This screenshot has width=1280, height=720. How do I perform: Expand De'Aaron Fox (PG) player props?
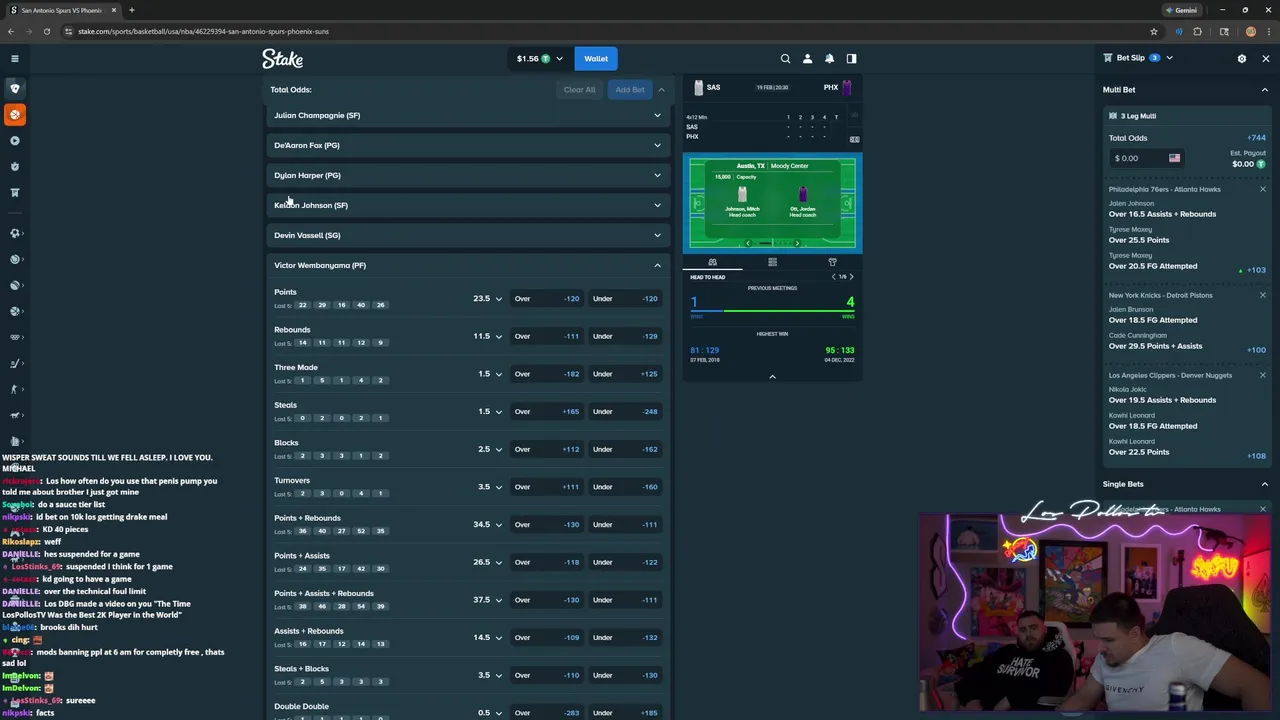[468, 145]
